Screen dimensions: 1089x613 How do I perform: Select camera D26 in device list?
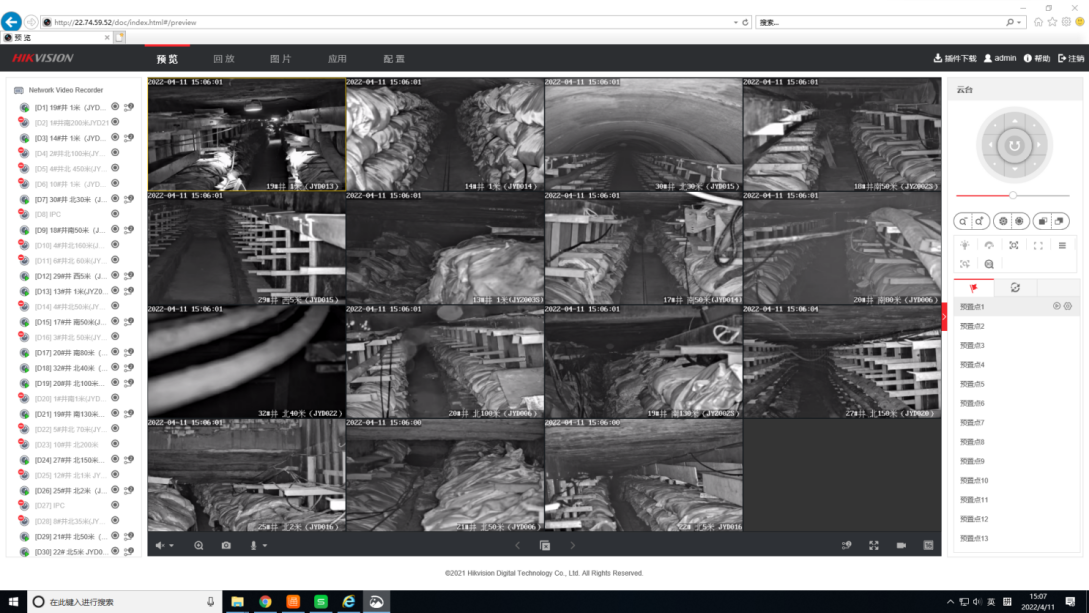click(x=69, y=490)
